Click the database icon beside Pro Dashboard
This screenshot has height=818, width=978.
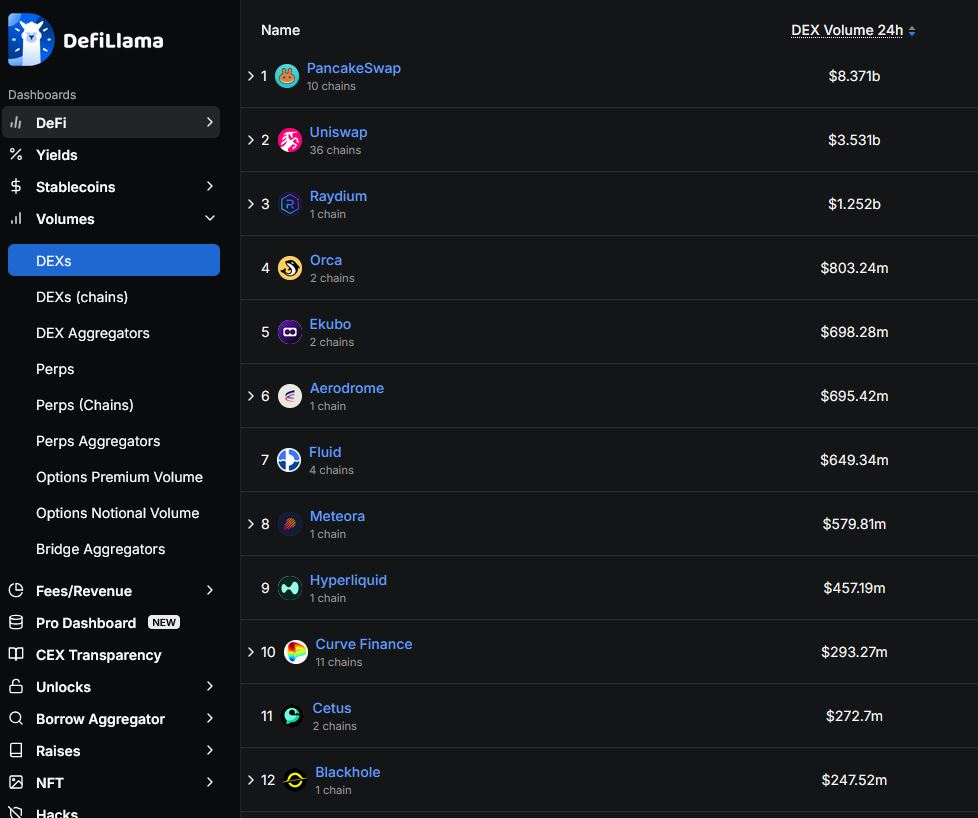(x=14, y=622)
